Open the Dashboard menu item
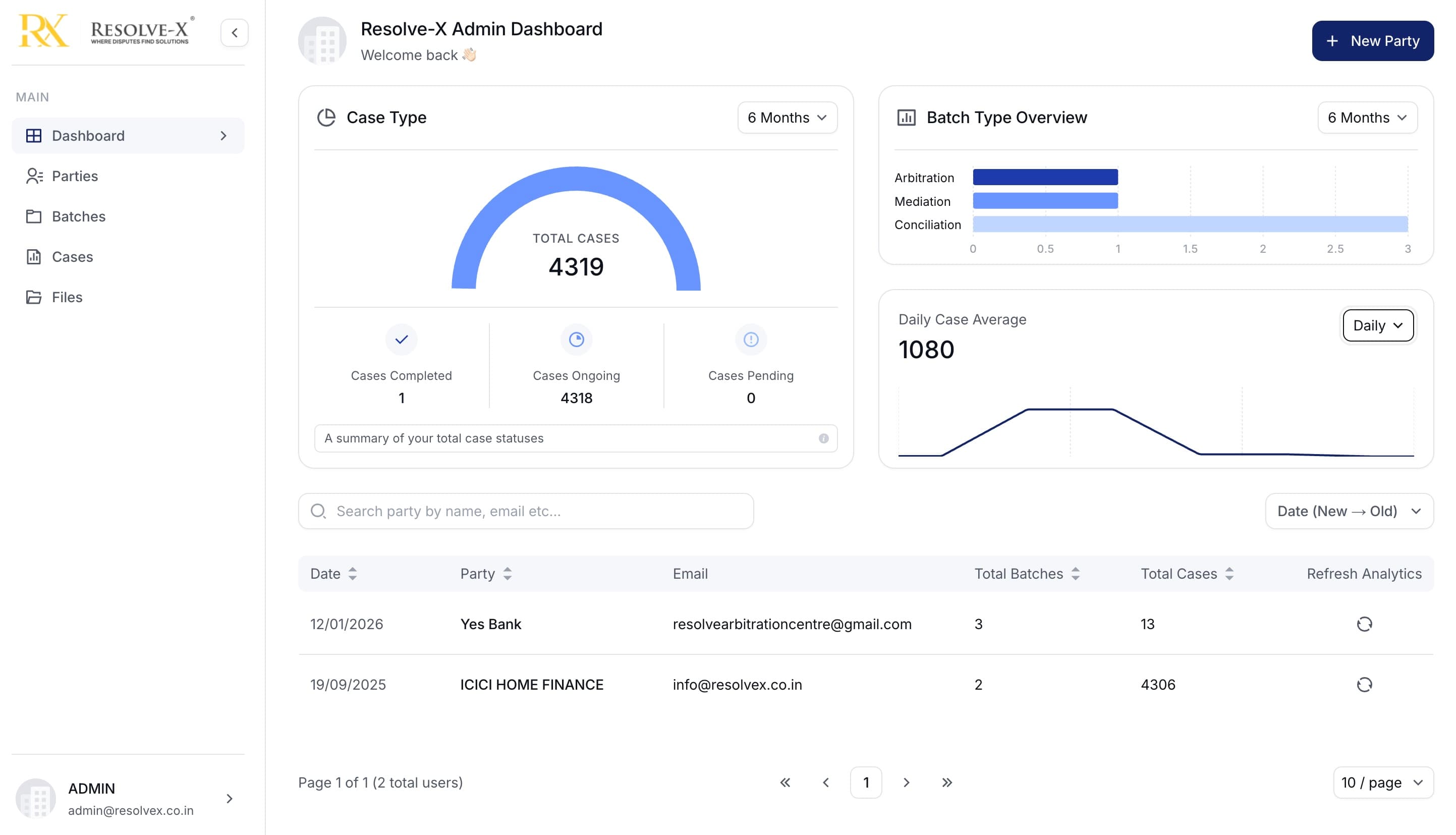 pyautogui.click(x=128, y=136)
